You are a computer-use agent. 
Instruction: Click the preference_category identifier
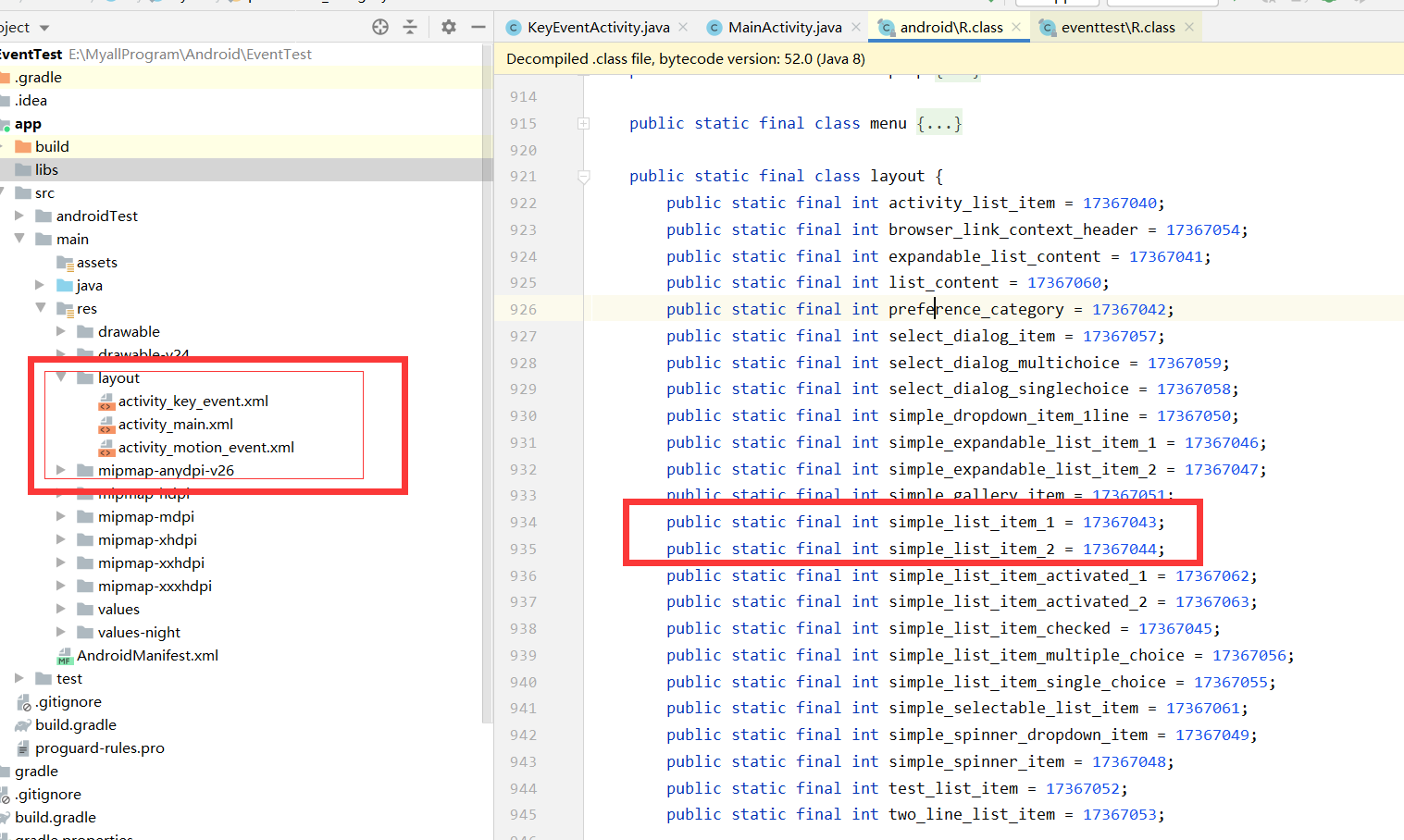tap(976, 309)
